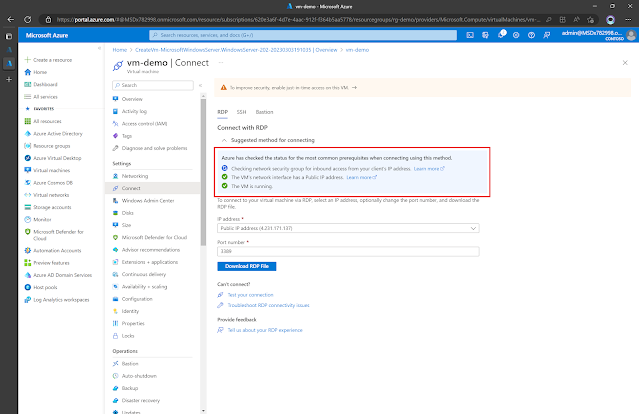
Task: Open Azure Virtual Desktop in favorites
Action: click(x=53, y=158)
